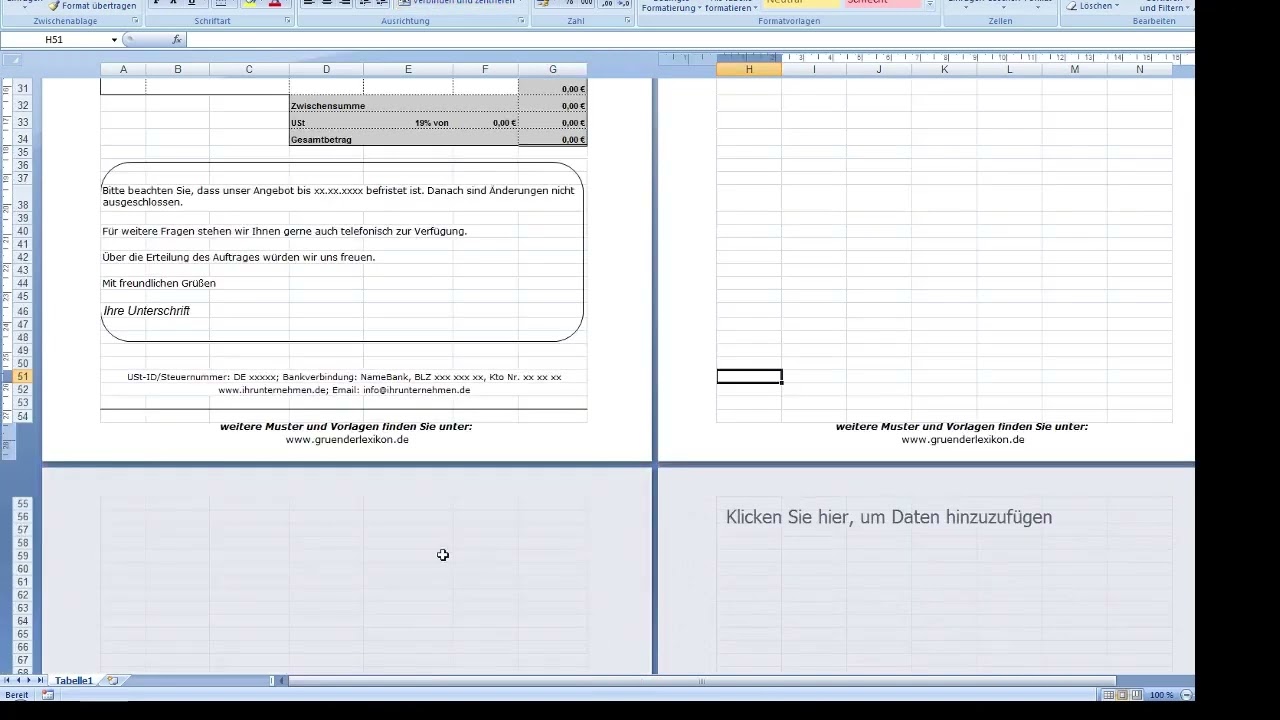This screenshot has width=1280, height=720.
Task: Select row header 33
Action: pyautogui.click(x=22, y=122)
